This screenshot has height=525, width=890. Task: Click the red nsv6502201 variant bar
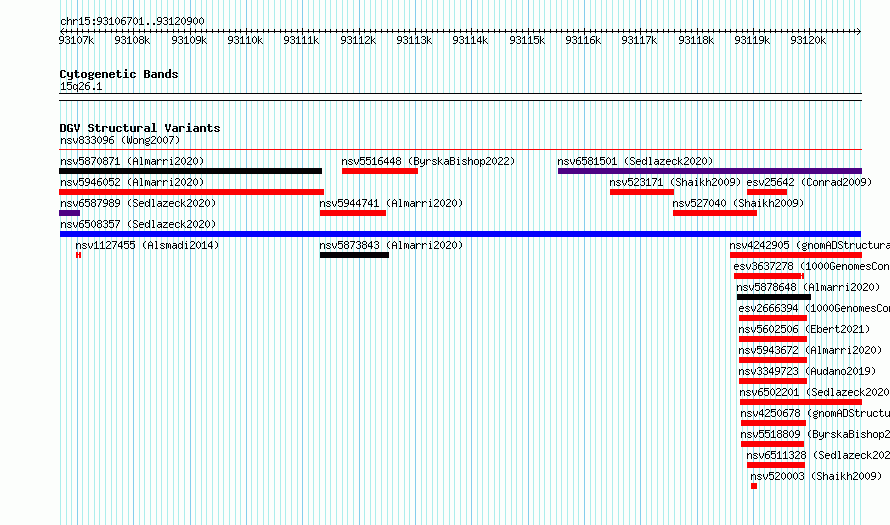click(801, 402)
